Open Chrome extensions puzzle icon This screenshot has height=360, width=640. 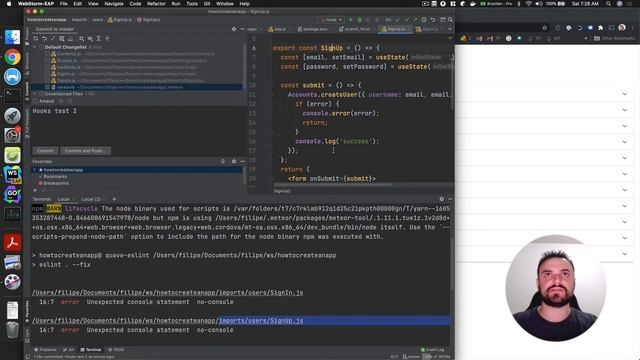click(600, 28)
